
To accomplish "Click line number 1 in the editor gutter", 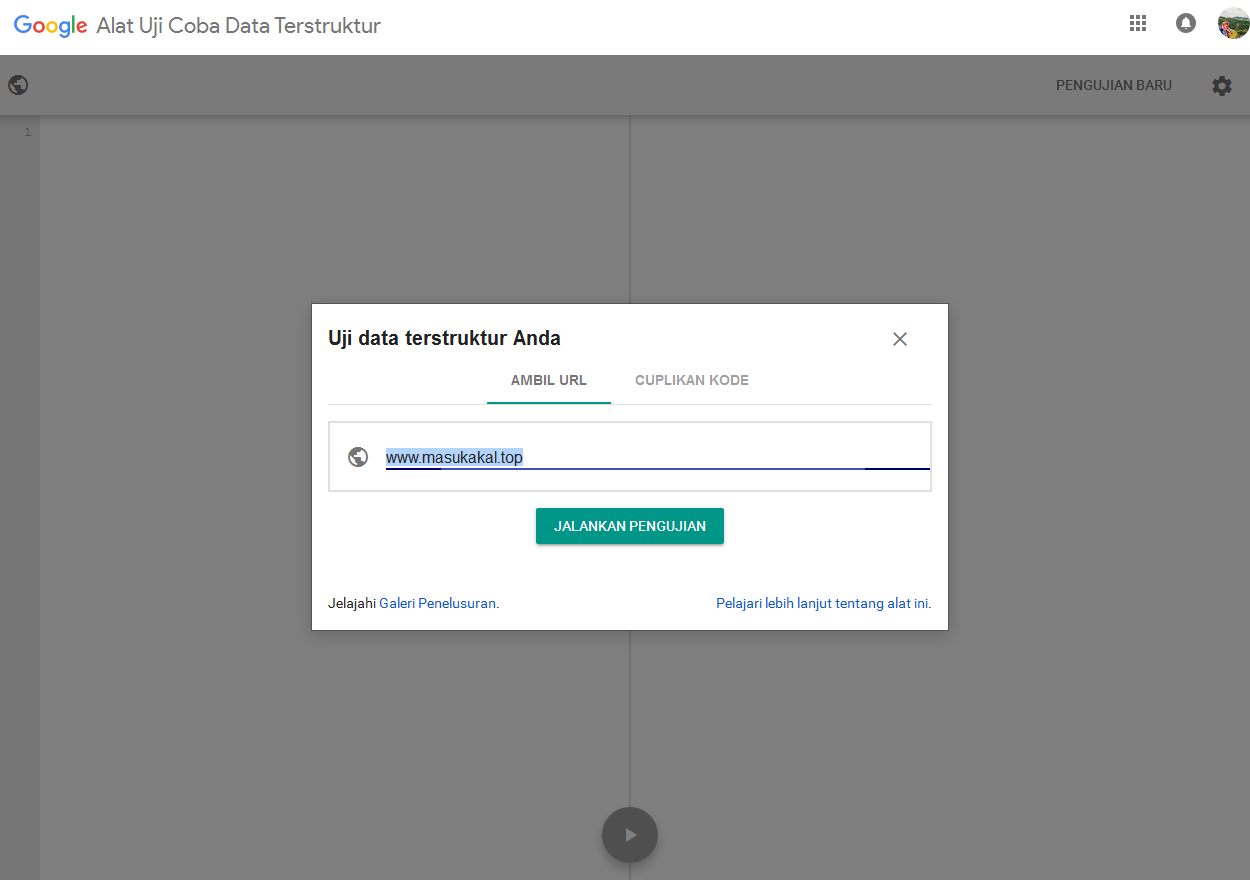I will (27, 132).
